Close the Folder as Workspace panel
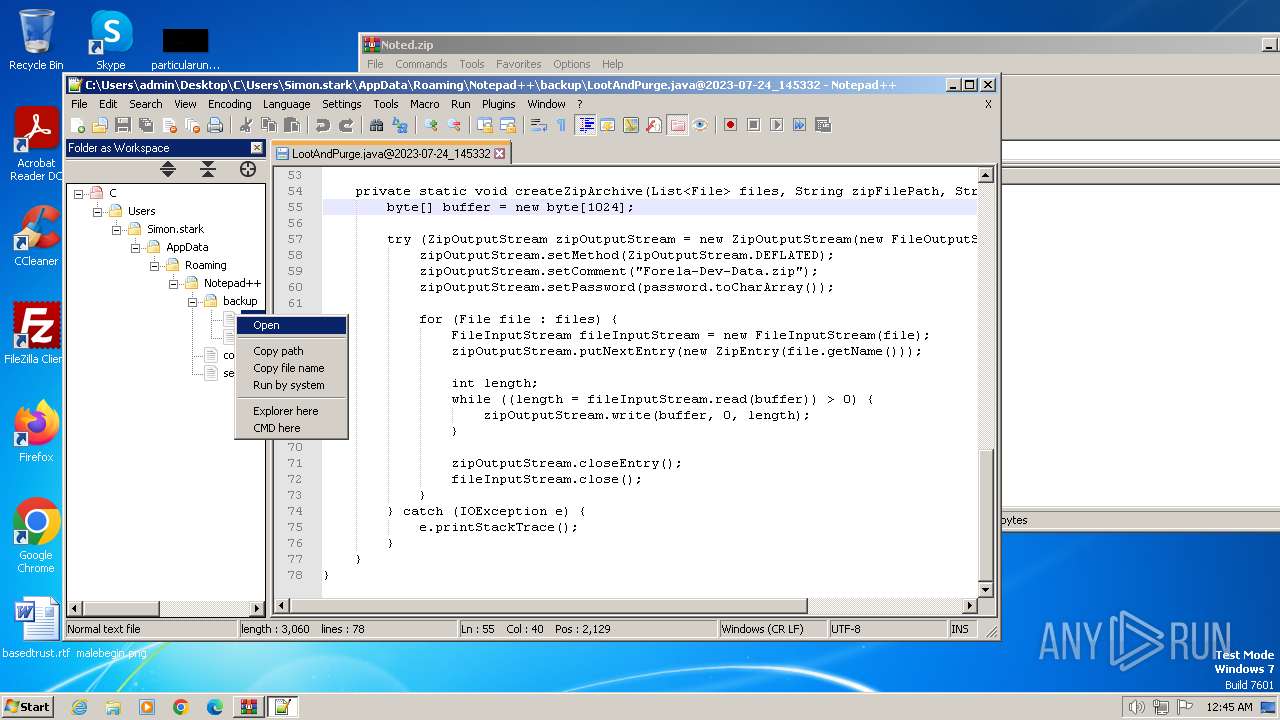This screenshot has width=1280, height=720. pyautogui.click(x=256, y=148)
